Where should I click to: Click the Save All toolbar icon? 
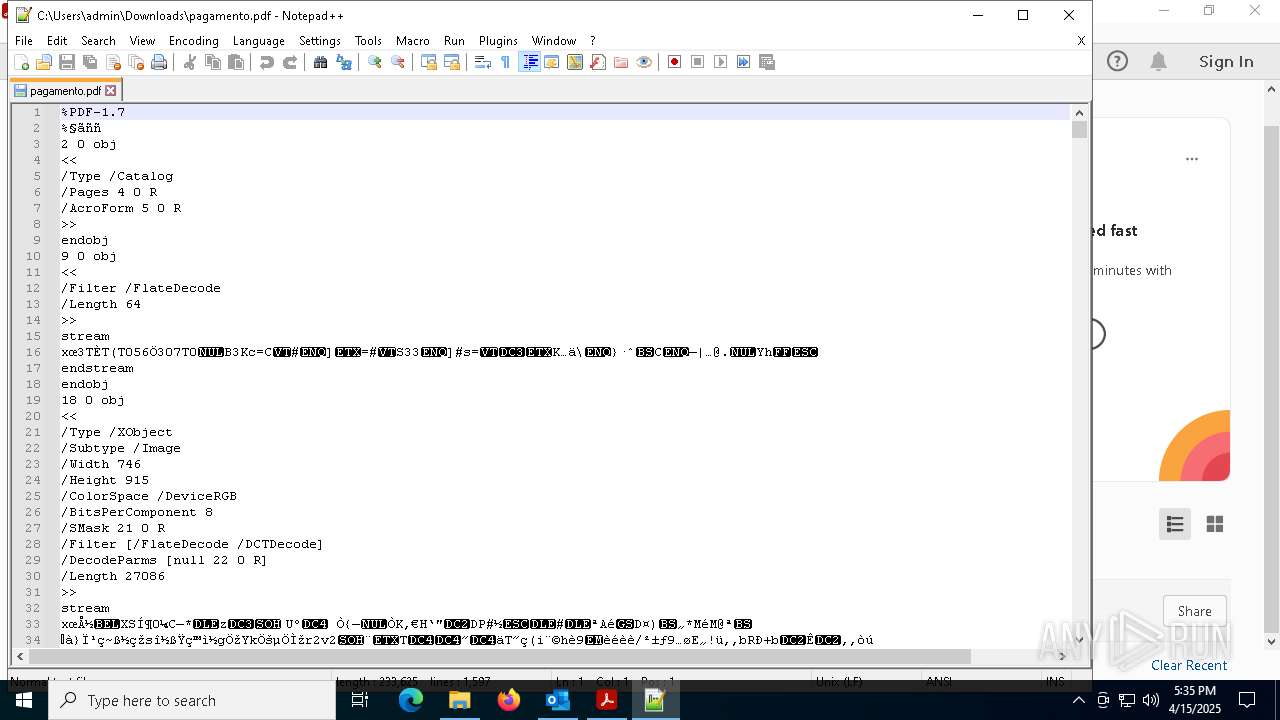90,62
